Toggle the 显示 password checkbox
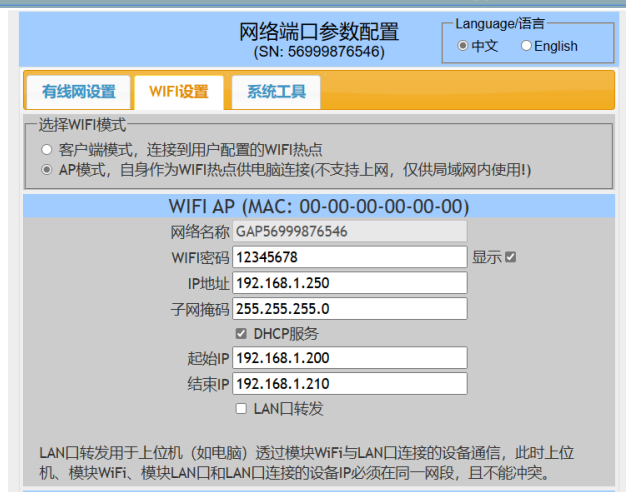Image resolution: width=626 pixels, height=492 pixels. (510, 257)
